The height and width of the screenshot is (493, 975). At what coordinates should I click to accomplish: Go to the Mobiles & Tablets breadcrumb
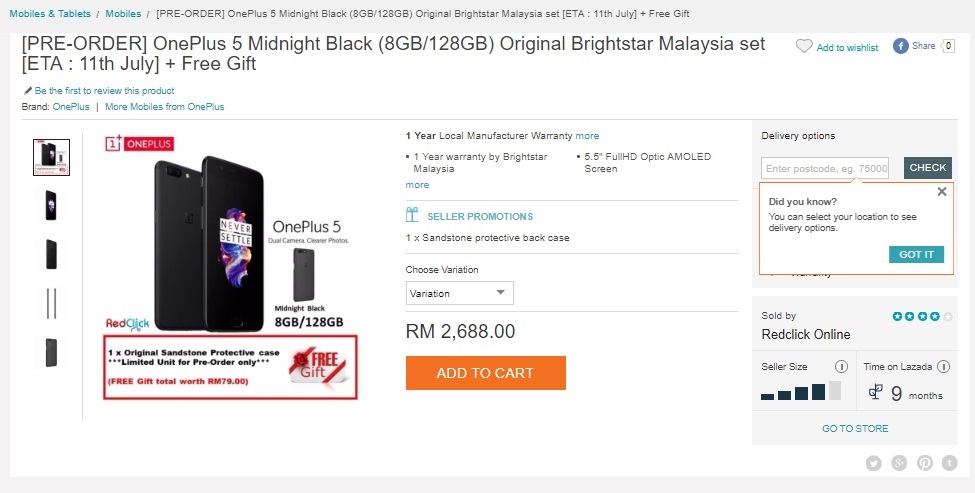pos(50,14)
